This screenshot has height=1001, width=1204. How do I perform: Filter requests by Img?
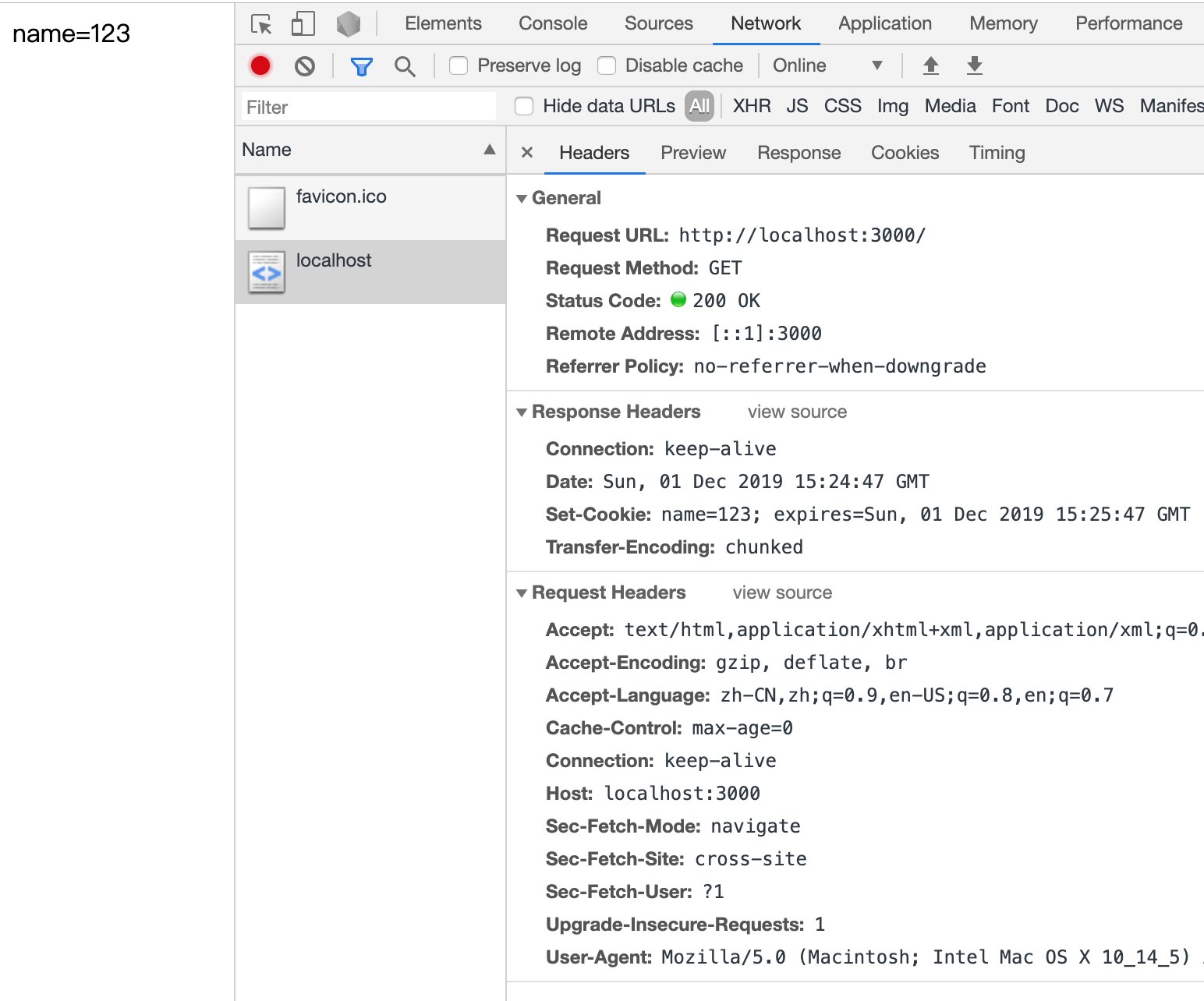pos(893,106)
